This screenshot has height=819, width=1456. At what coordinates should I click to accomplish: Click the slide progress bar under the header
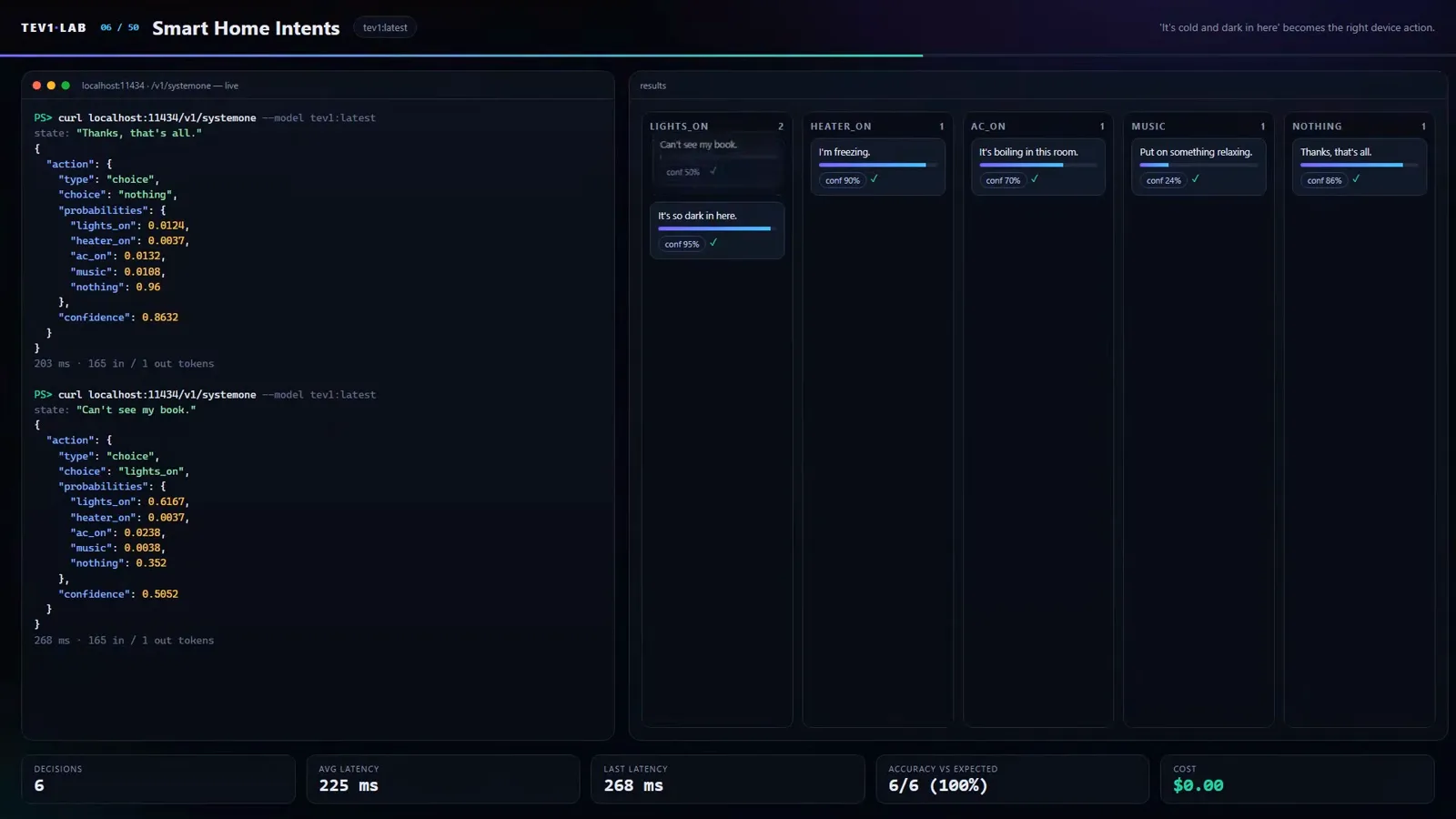pos(728,56)
